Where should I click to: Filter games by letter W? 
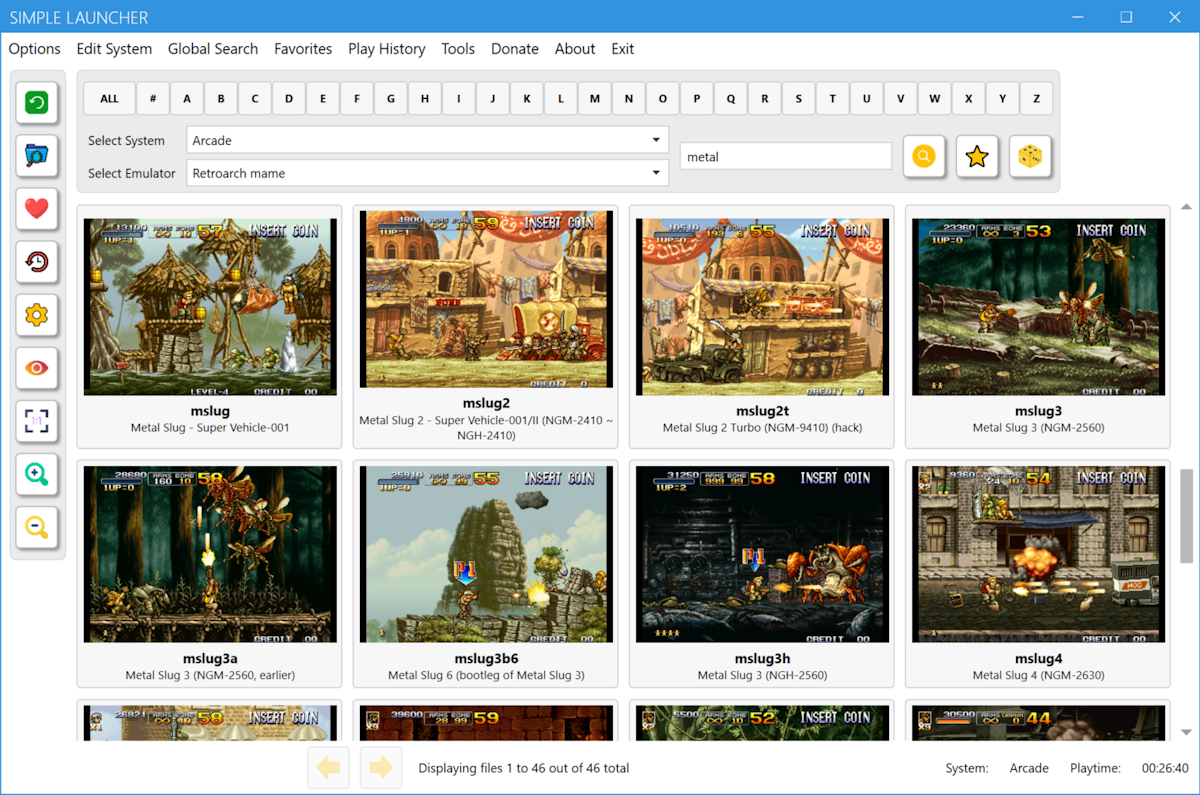[x=934, y=99]
